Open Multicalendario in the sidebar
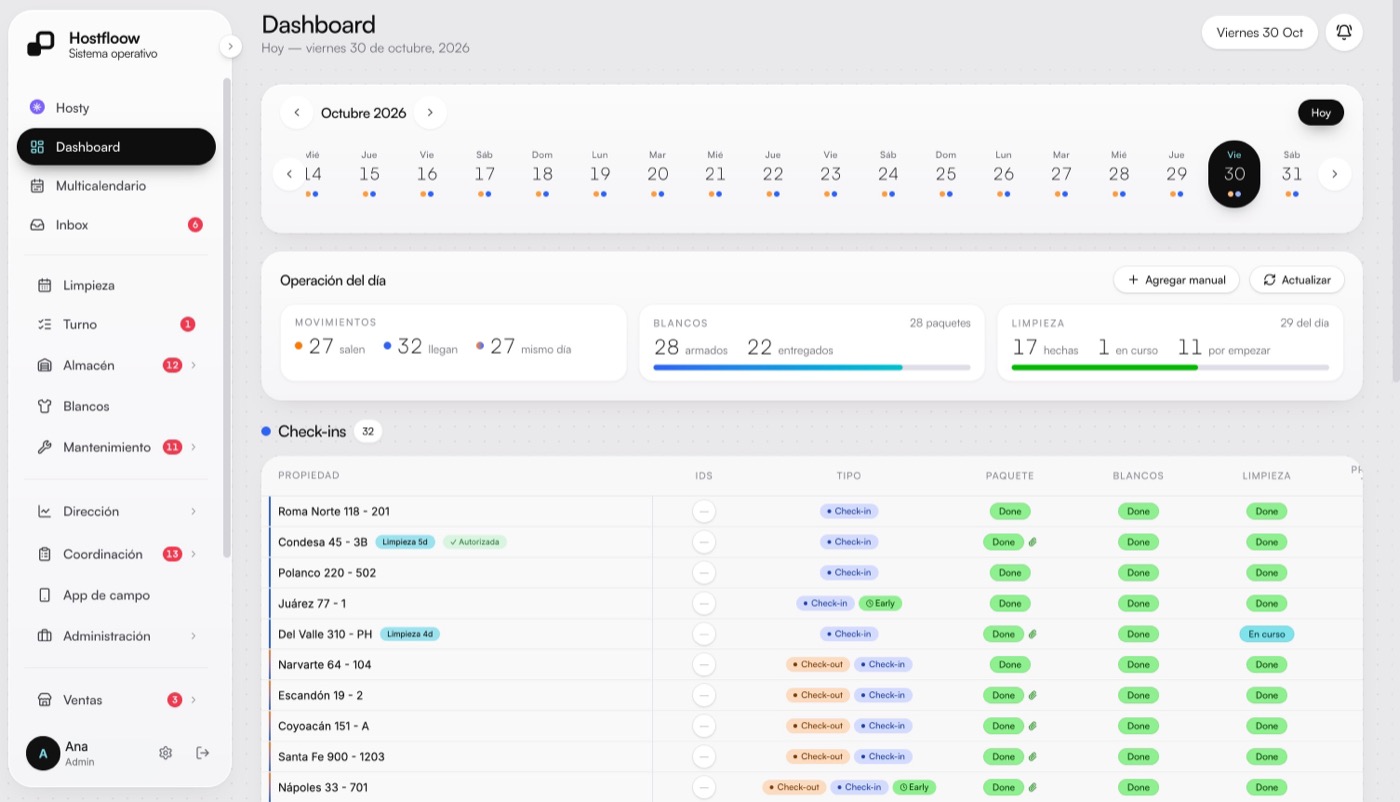Viewport: 1400px width, 802px height. (116, 186)
